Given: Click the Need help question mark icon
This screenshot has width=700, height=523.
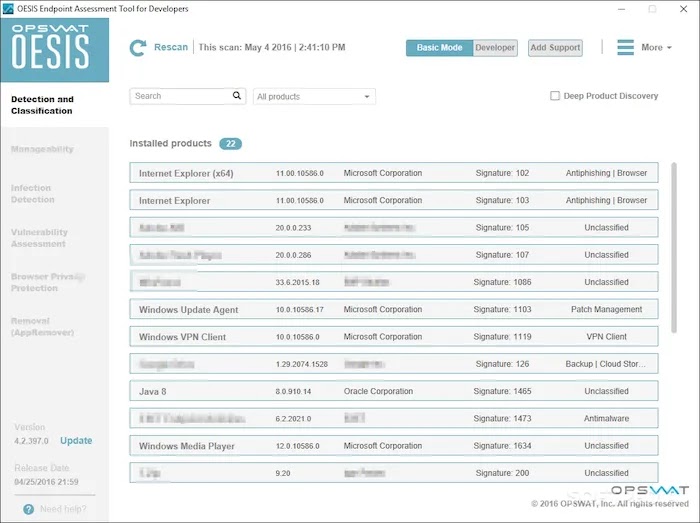Looking at the screenshot, I should (29, 509).
